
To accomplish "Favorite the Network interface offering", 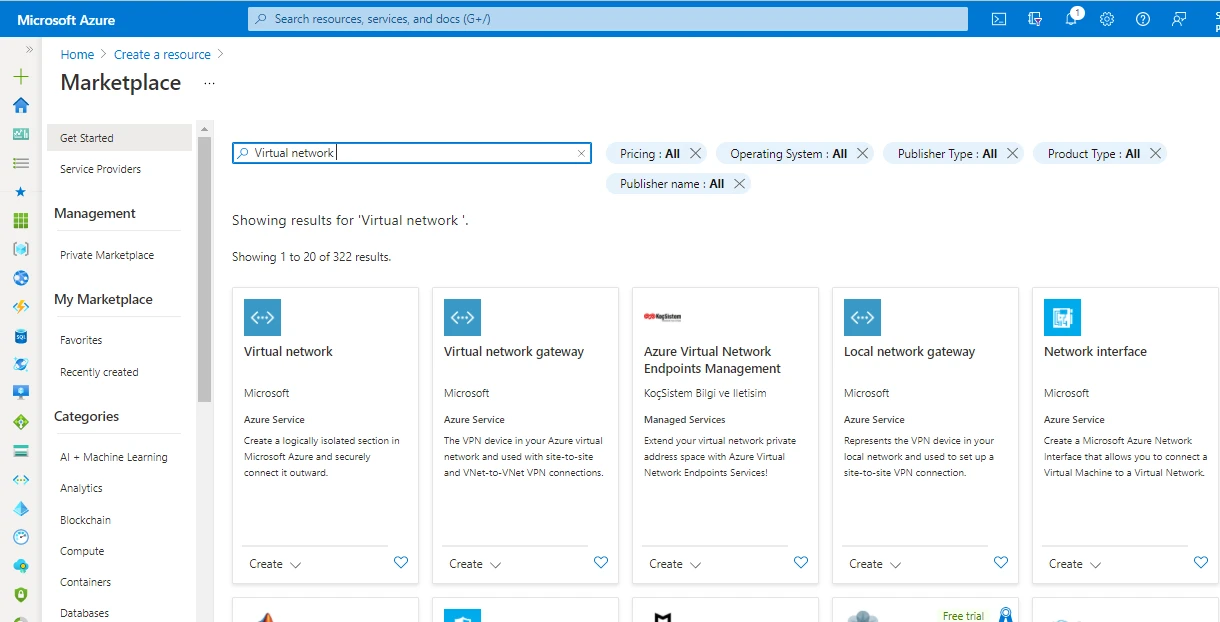I will 1201,562.
